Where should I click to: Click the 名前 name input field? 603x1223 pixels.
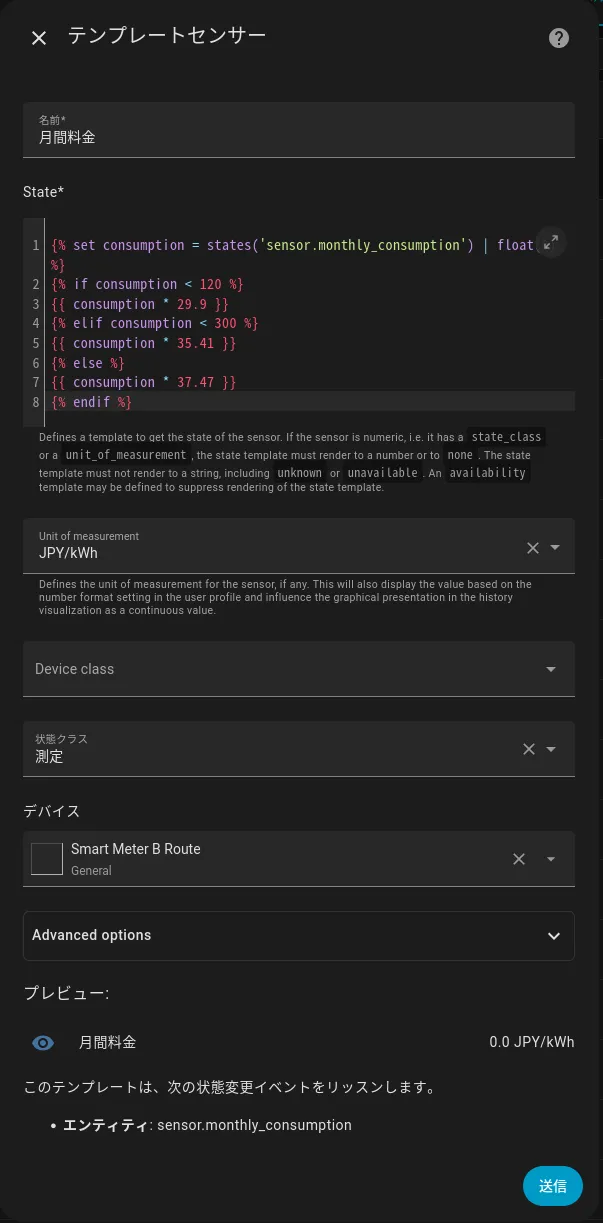(x=298, y=138)
